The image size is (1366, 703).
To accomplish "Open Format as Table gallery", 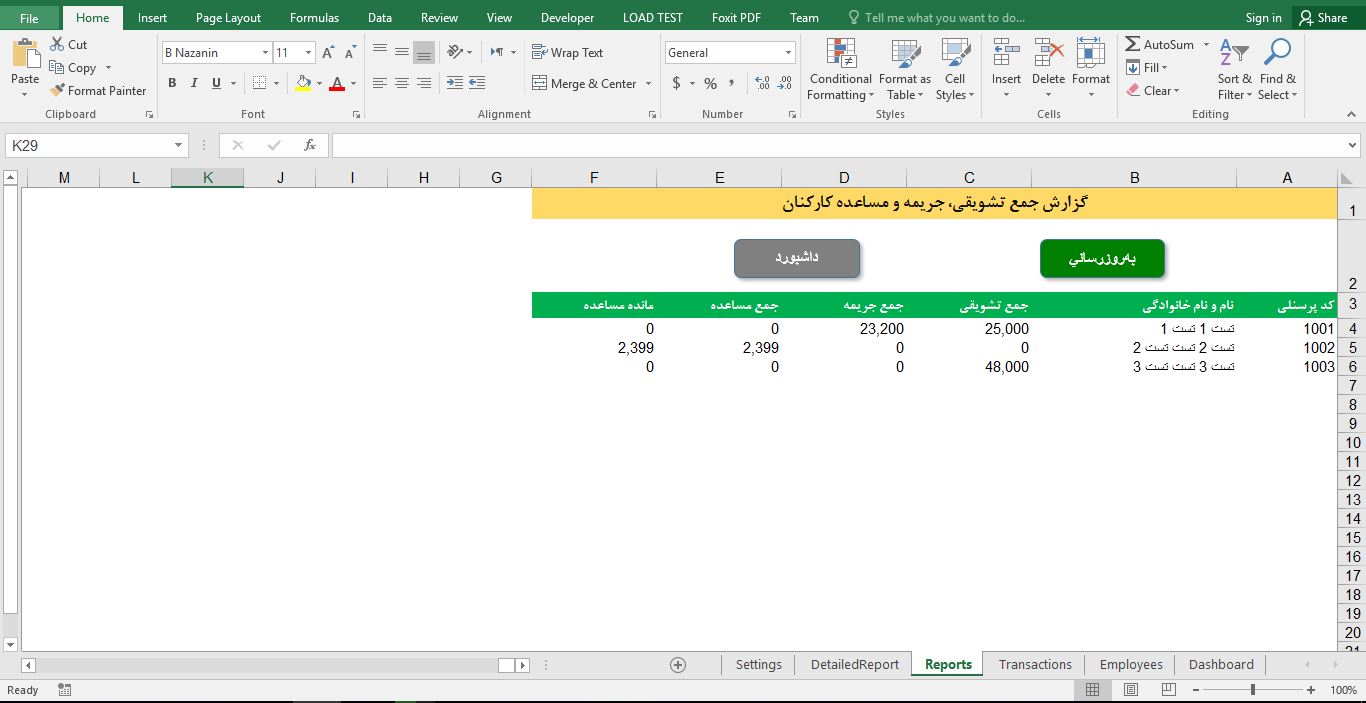I will coord(905,70).
